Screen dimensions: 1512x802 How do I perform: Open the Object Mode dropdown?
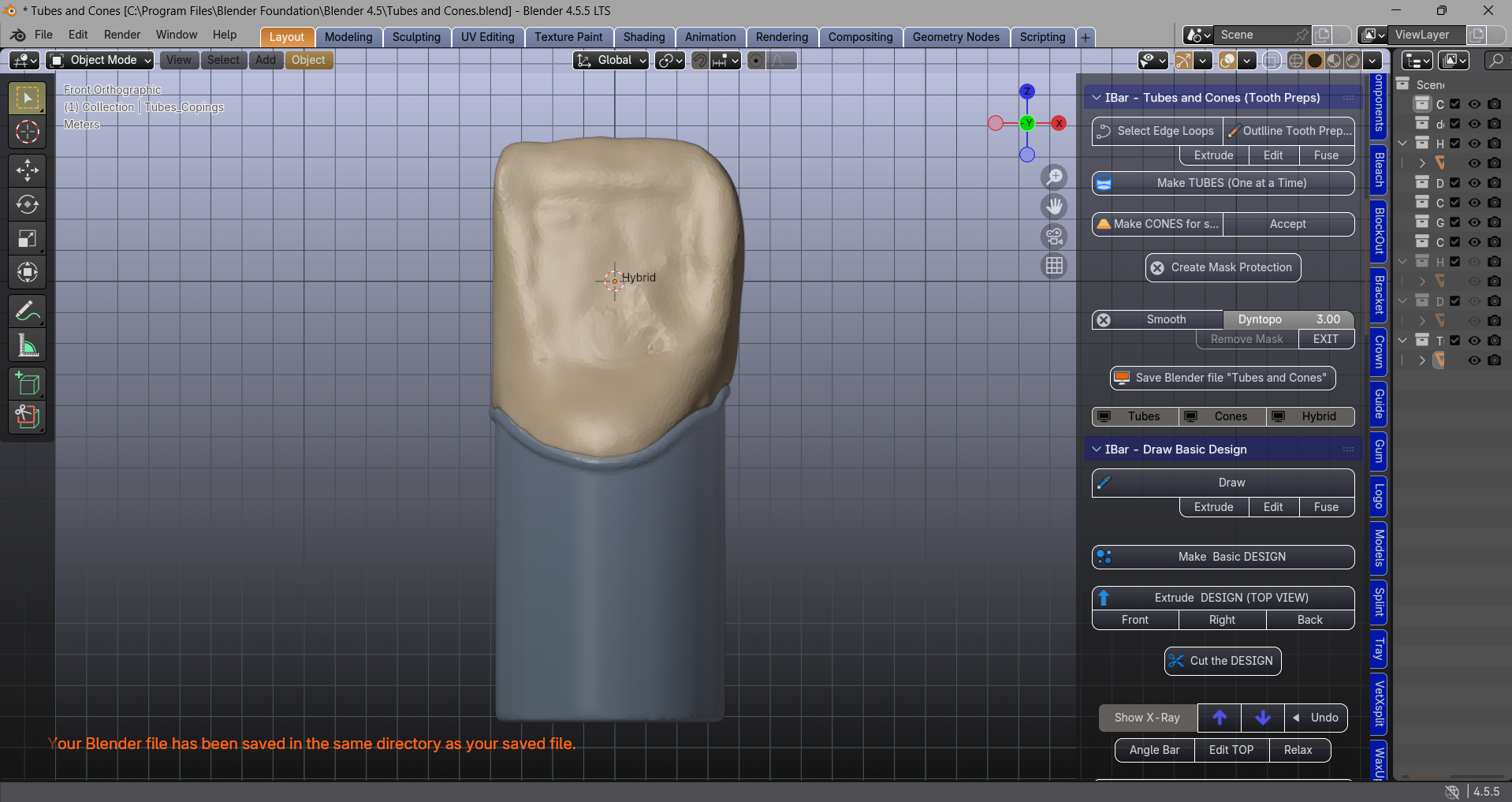click(100, 60)
